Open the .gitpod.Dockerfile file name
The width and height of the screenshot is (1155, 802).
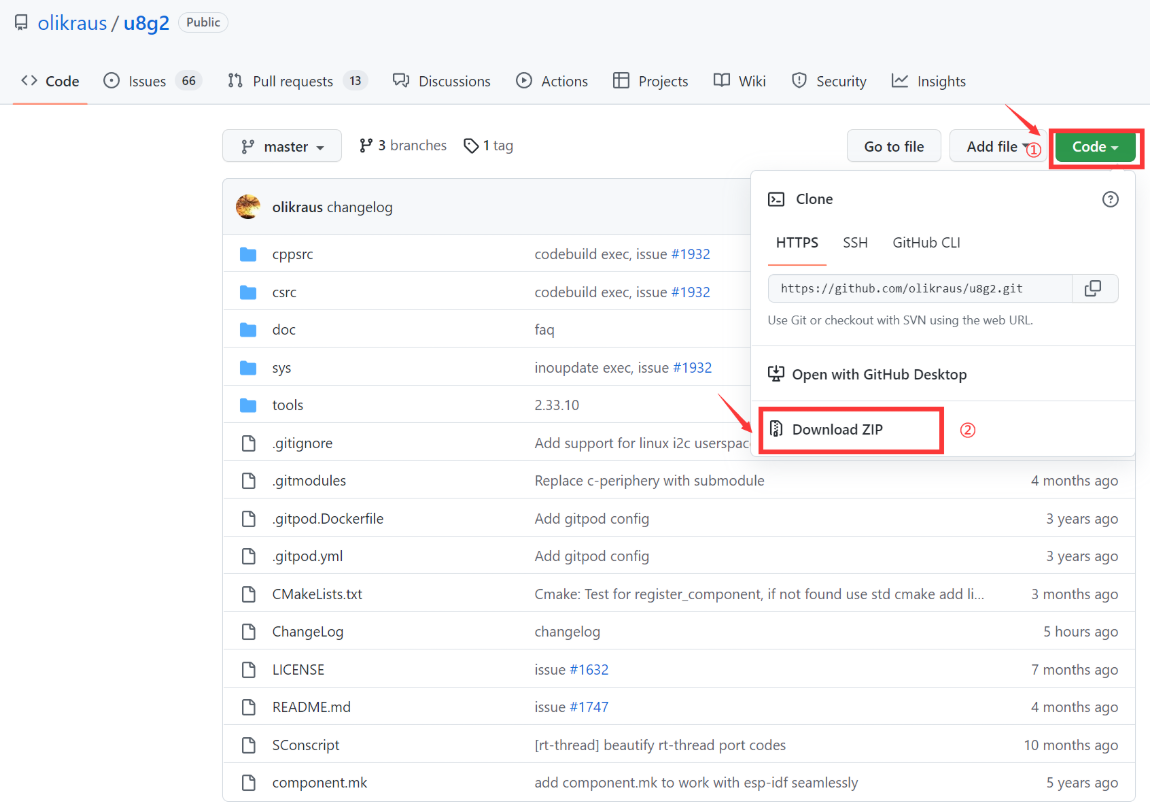tap(328, 518)
